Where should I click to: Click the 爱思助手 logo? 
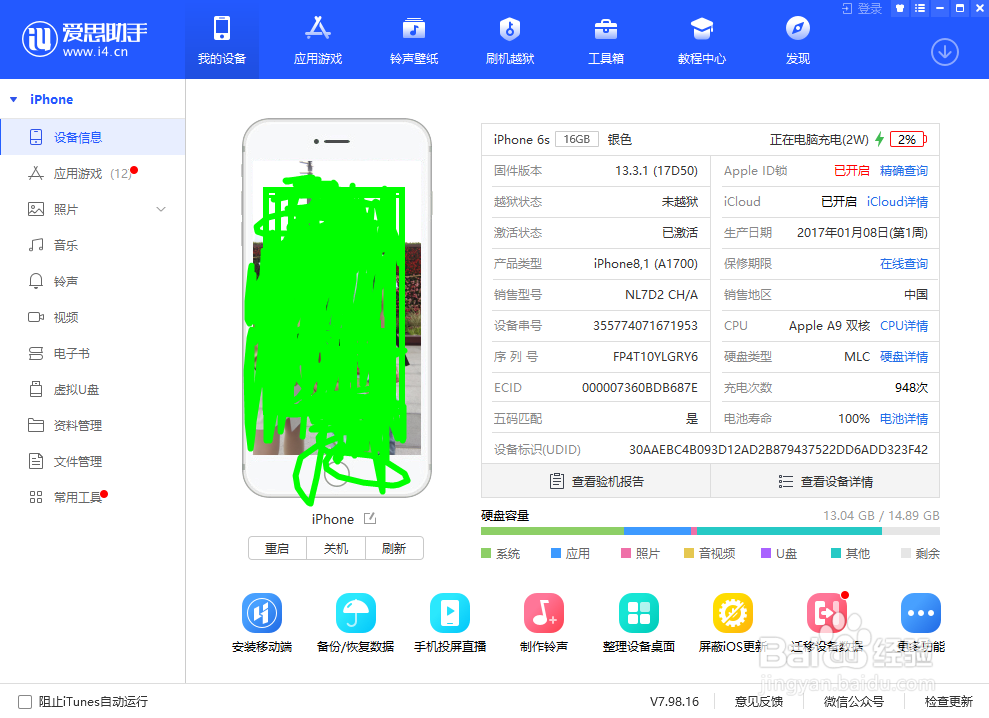pyautogui.click(x=85, y=39)
